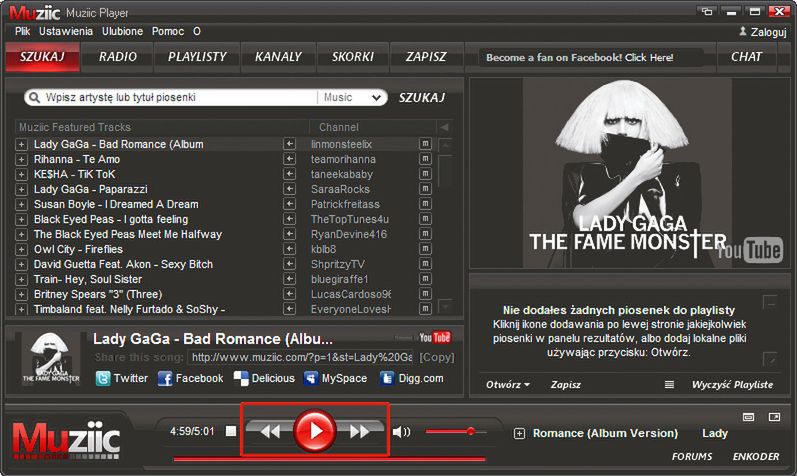Viewport: 797px width, 476px height.
Task: Add Train Hey, Soul Sister to playlist
Action: [x=21, y=280]
